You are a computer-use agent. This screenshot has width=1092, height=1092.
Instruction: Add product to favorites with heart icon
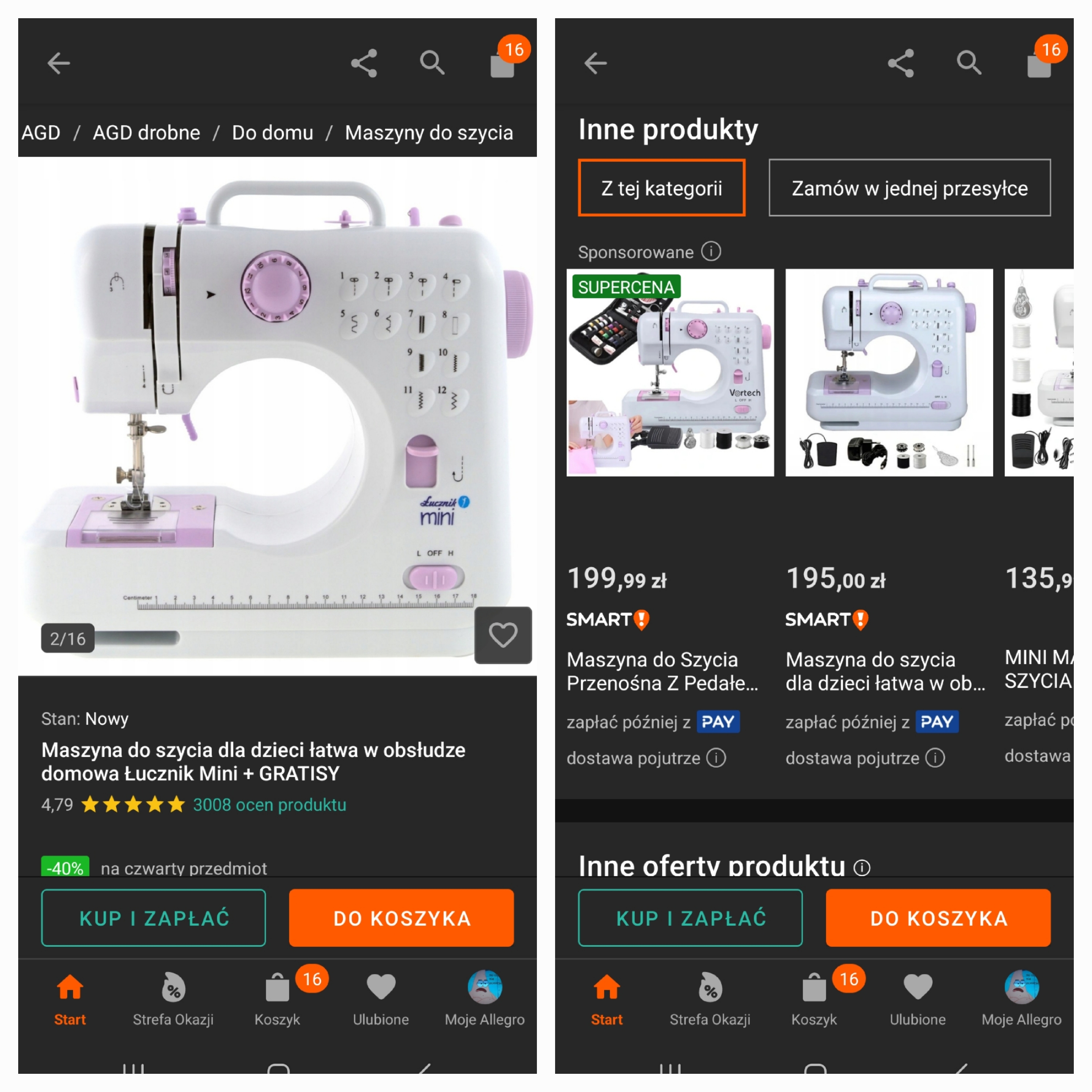[503, 635]
